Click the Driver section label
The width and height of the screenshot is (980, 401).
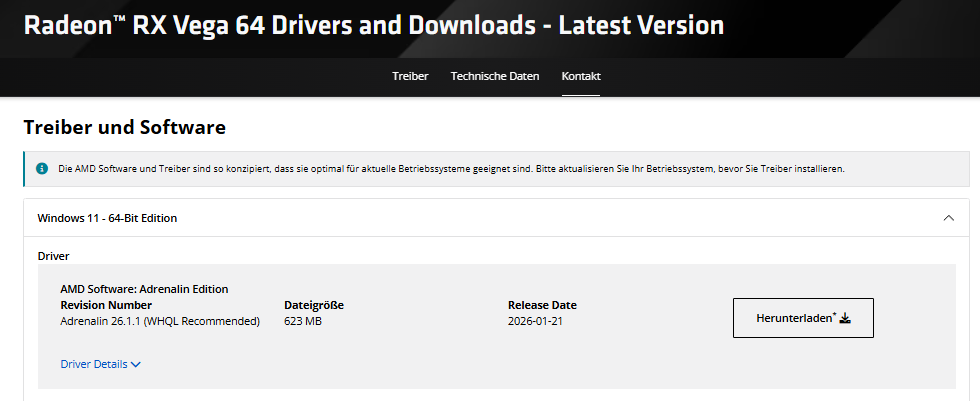pyautogui.click(x=54, y=256)
